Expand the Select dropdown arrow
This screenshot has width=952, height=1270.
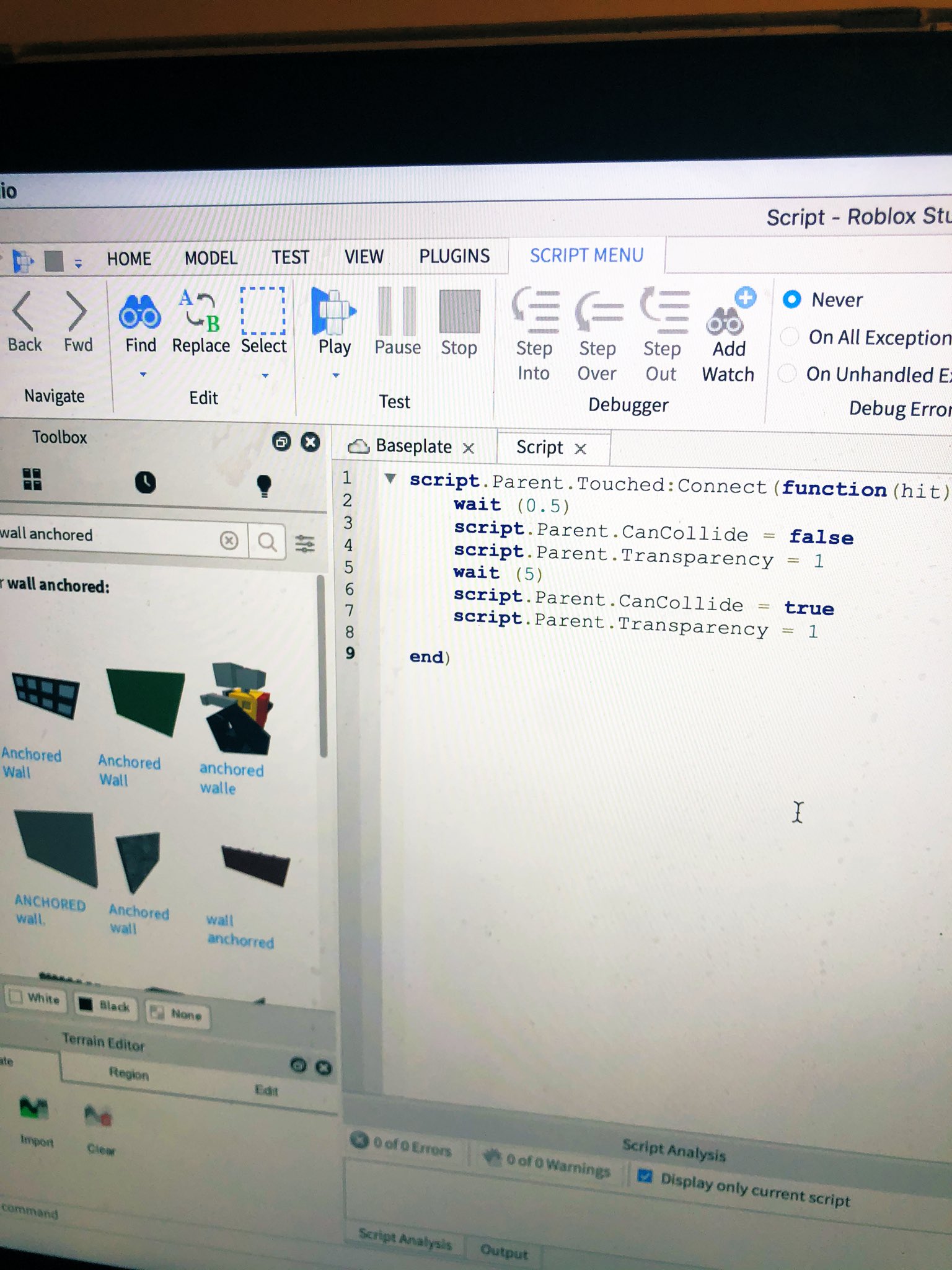265,375
